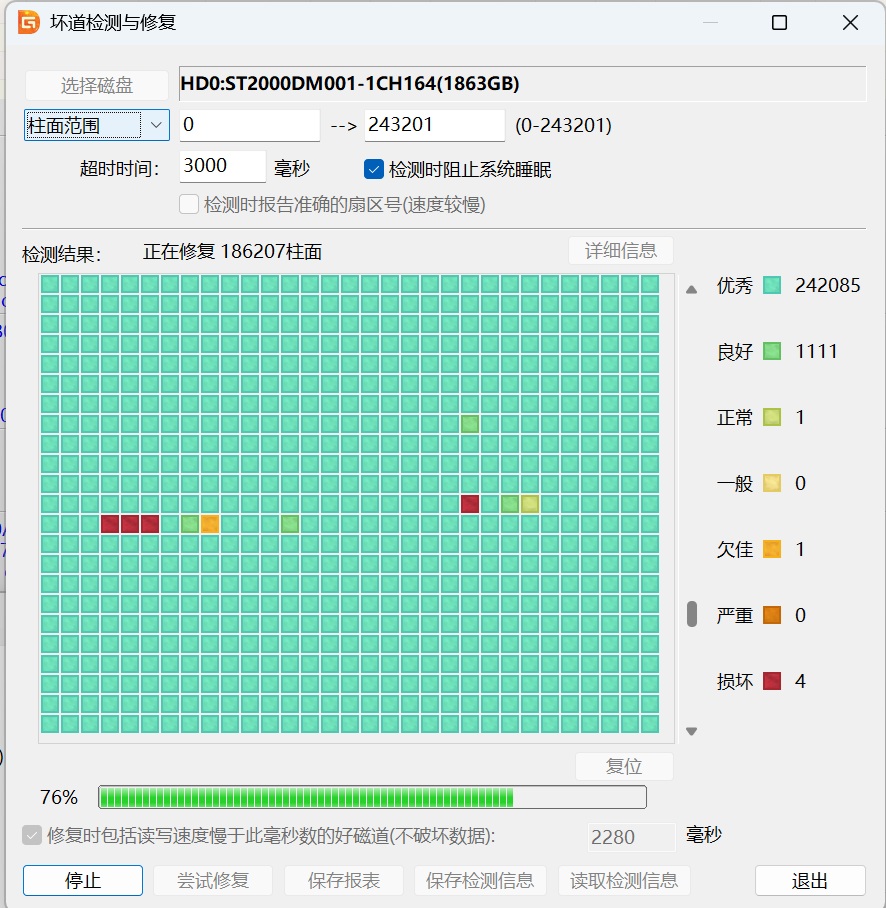
Task: Click the 保存检测信息 button
Action: click(480, 881)
